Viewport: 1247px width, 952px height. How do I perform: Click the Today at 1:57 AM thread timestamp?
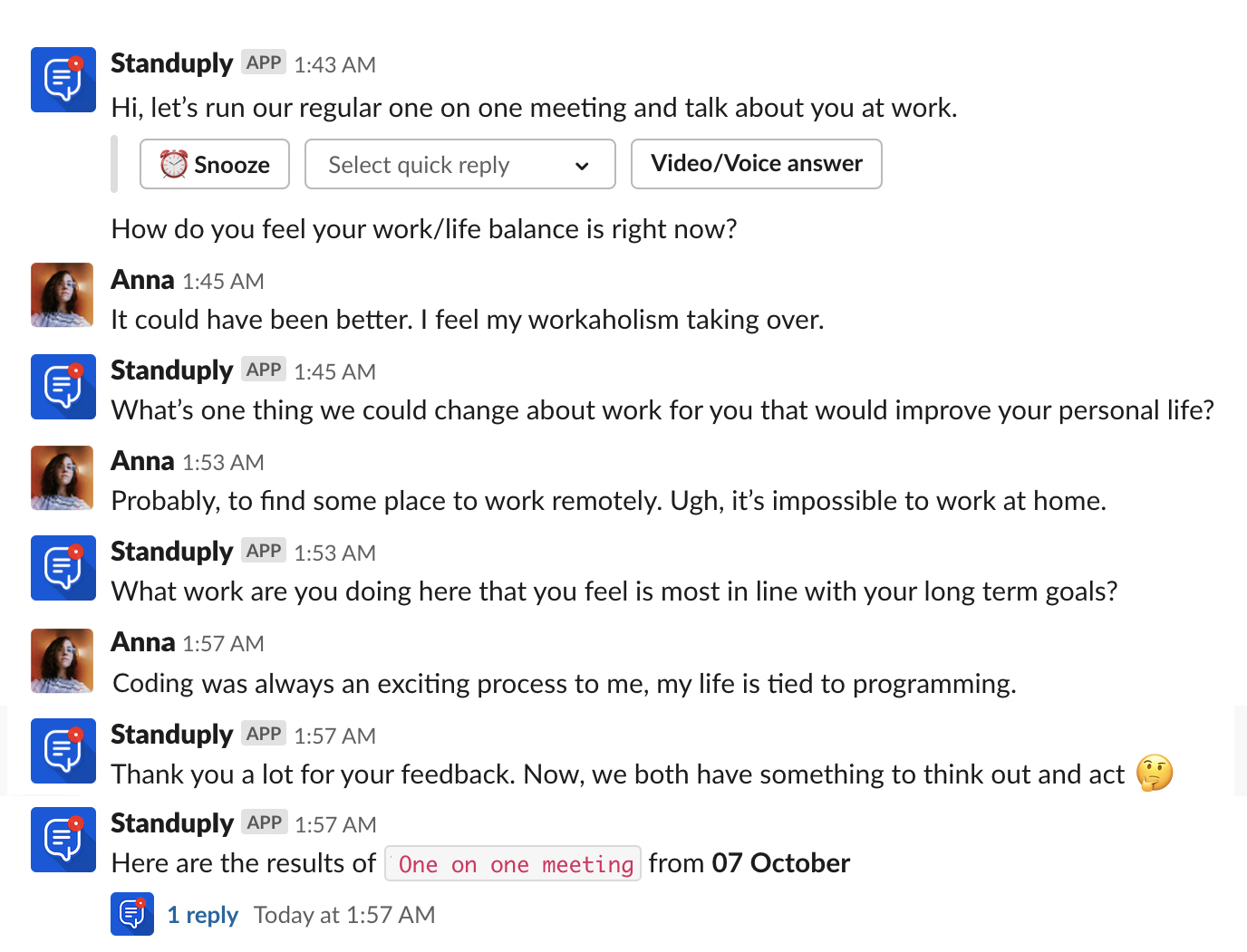click(344, 915)
